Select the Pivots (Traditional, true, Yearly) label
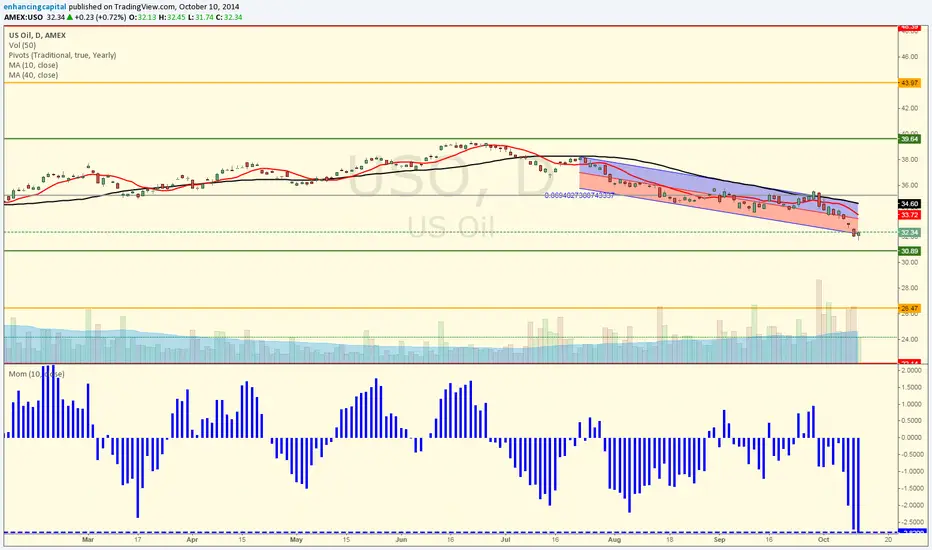The image size is (932, 550). pyautogui.click(x=62, y=55)
